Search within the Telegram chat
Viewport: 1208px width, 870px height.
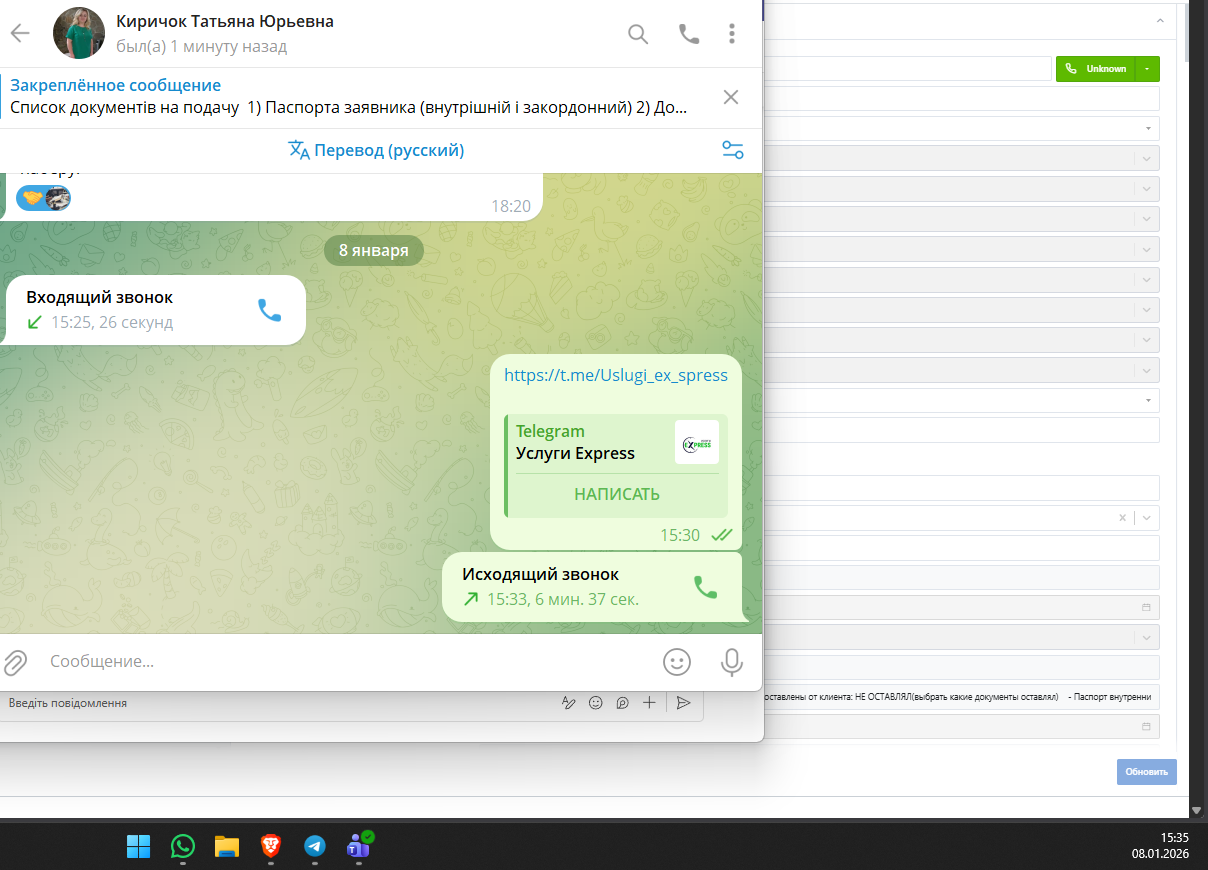click(638, 34)
